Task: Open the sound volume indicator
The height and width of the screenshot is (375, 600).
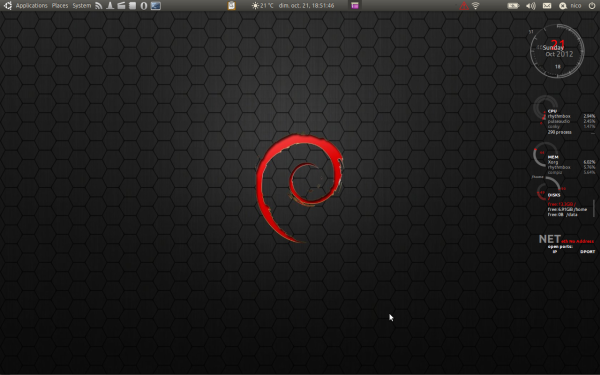Action: pyautogui.click(x=531, y=5)
